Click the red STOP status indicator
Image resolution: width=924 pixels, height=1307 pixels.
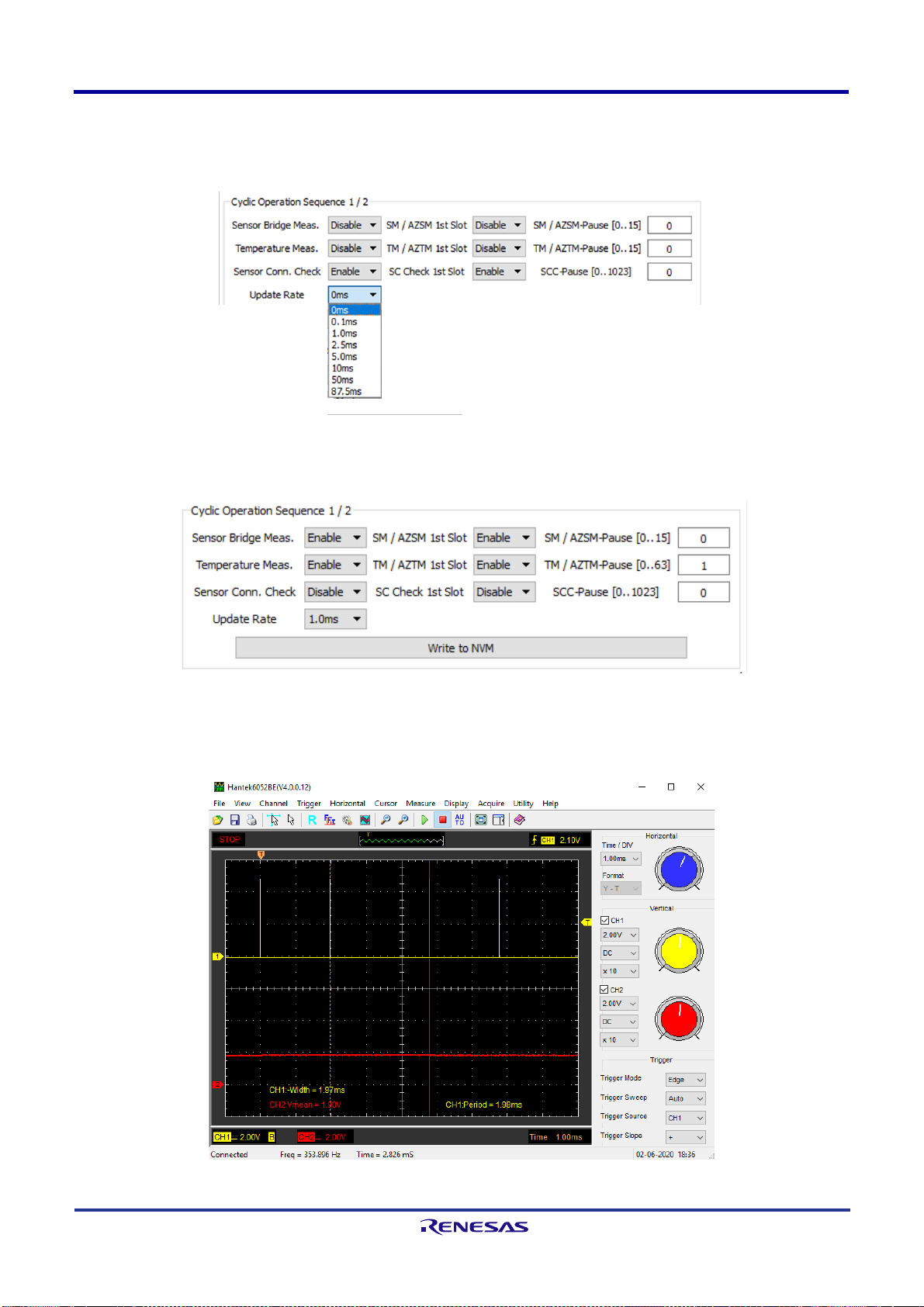click(x=230, y=839)
